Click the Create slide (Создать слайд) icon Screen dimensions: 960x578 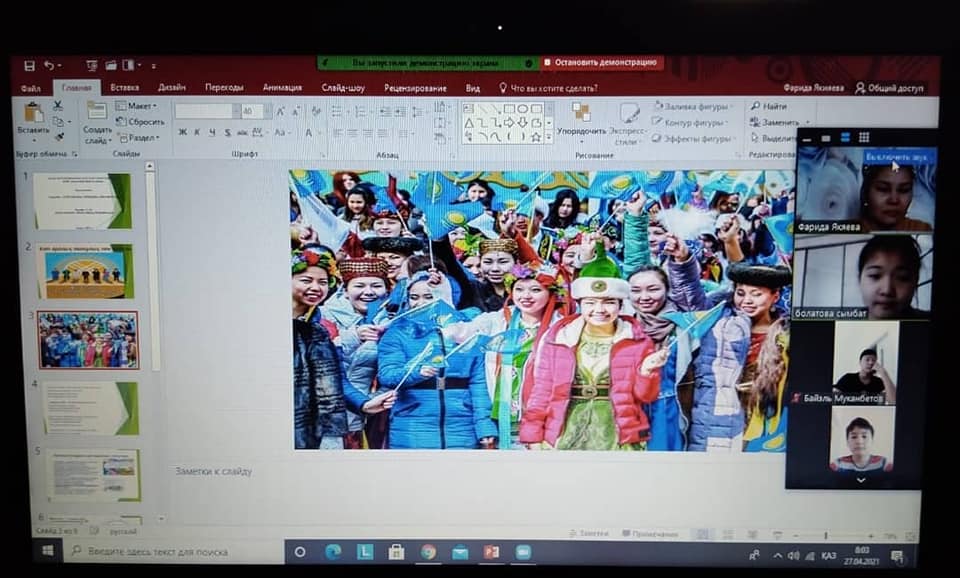(97, 118)
